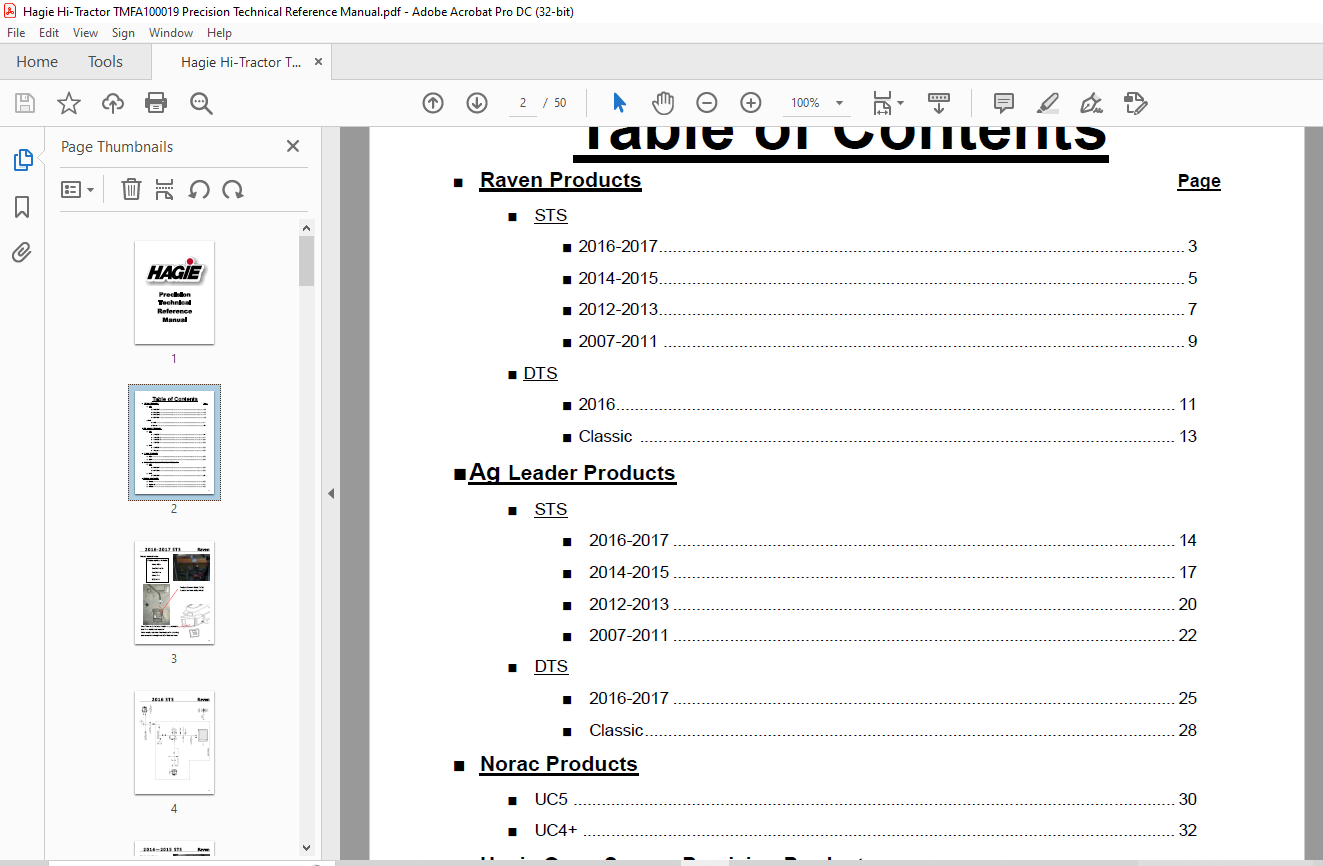1323x866 pixels.
Task: Open the Help menu
Action: [219, 33]
